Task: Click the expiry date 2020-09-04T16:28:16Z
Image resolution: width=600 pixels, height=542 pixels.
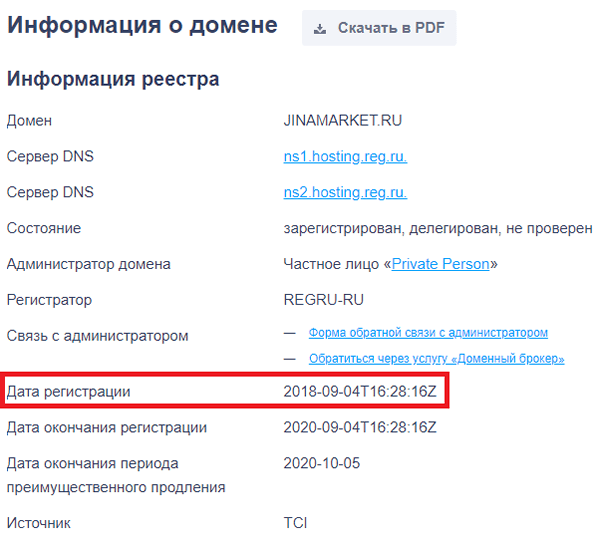Action: click(360, 427)
